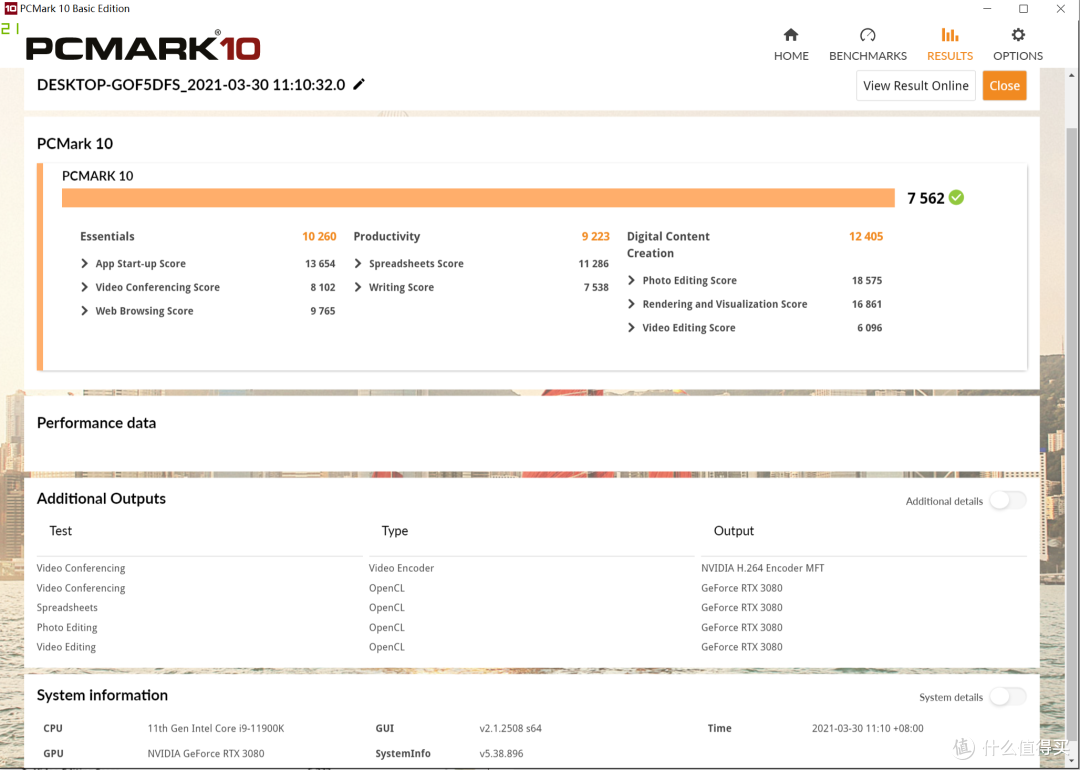The width and height of the screenshot is (1080, 770).
Task: Click the green valid-score check mark
Action: point(956,198)
